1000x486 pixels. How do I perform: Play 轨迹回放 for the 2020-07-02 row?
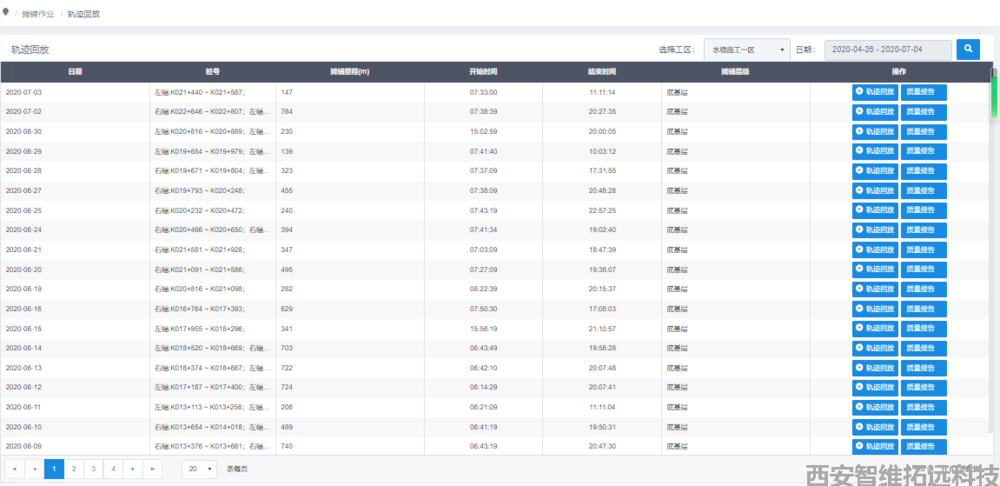875,112
